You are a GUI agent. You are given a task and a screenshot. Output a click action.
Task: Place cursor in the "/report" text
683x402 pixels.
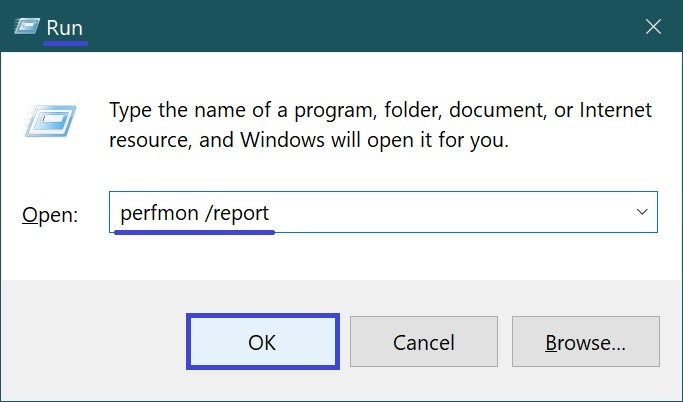click(x=237, y=213)
